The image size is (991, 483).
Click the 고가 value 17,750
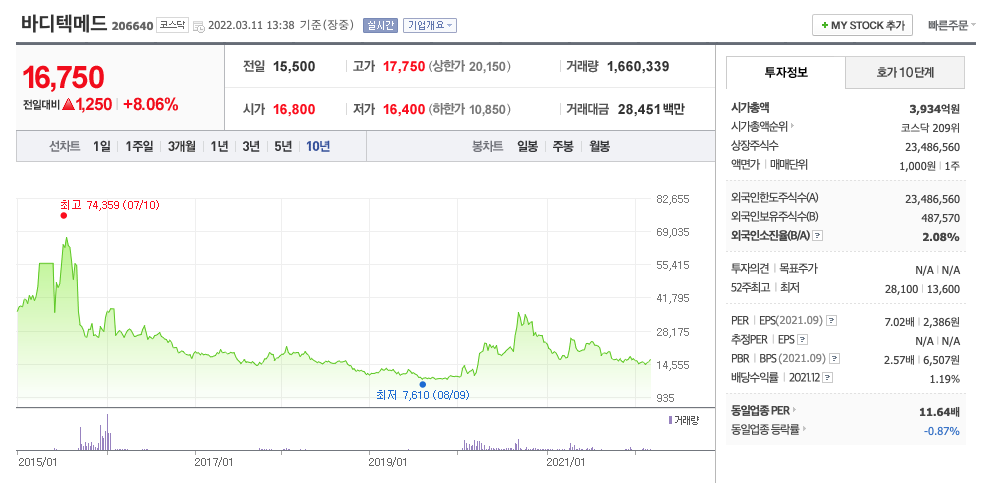tap(404, 66)
